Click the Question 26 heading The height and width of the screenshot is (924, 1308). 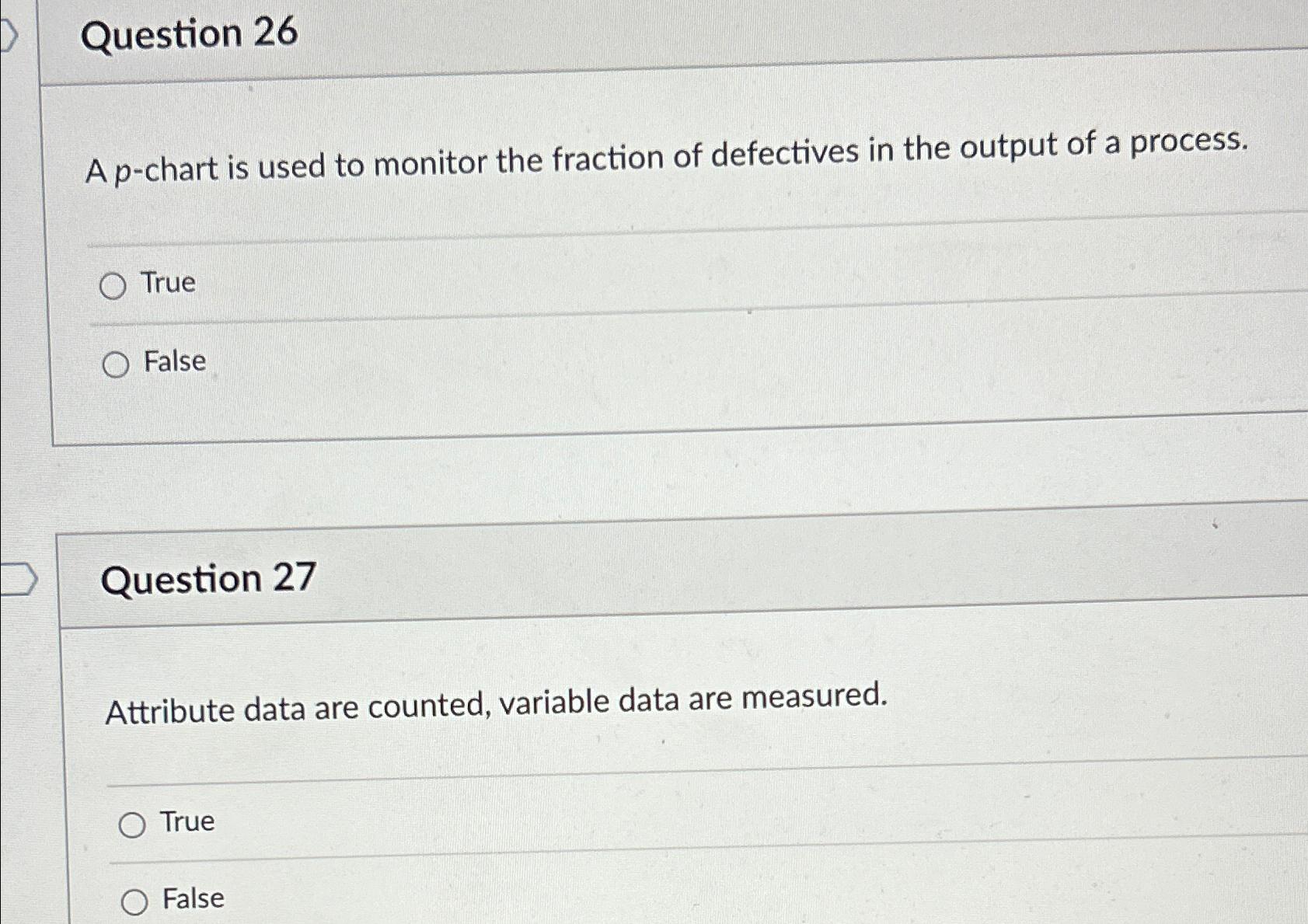(189, 34)
